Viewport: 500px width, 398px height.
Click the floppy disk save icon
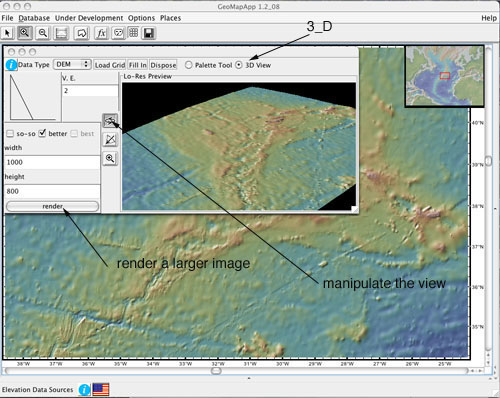coord(148,33)
